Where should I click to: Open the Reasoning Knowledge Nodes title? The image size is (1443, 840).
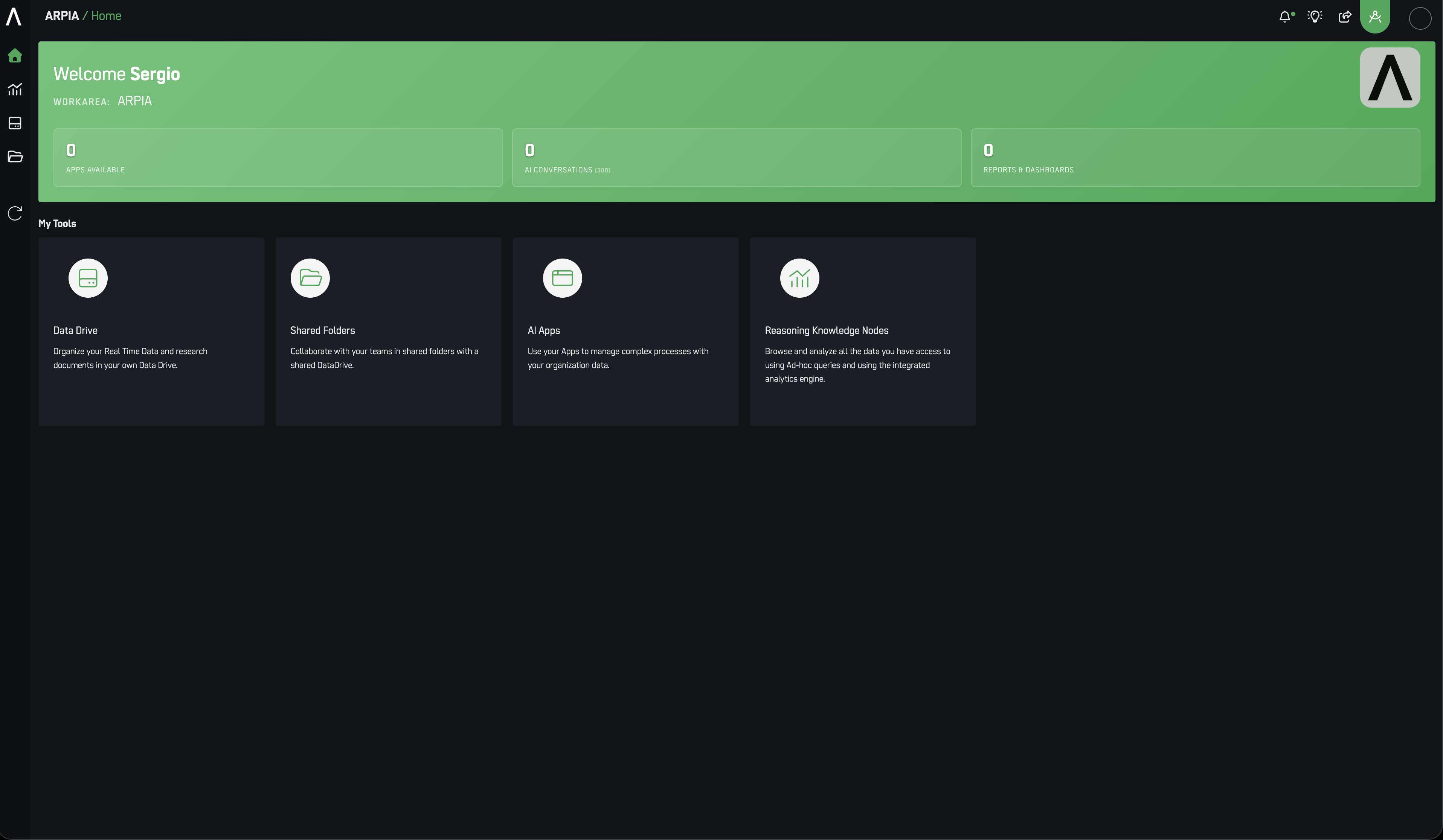click(x=826, y=330)
